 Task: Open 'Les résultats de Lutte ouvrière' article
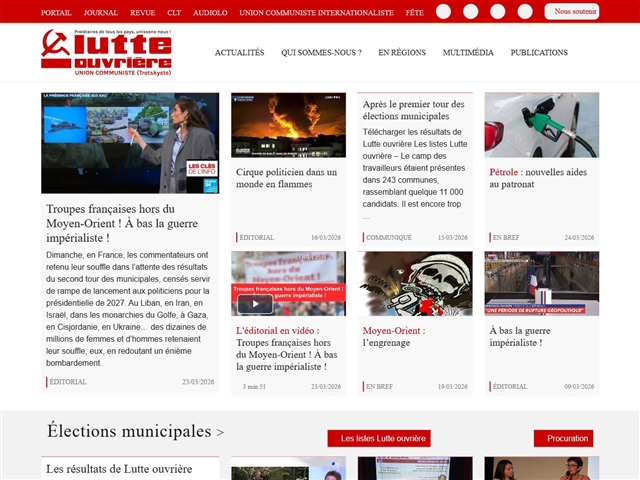click(x=119, y=469)
